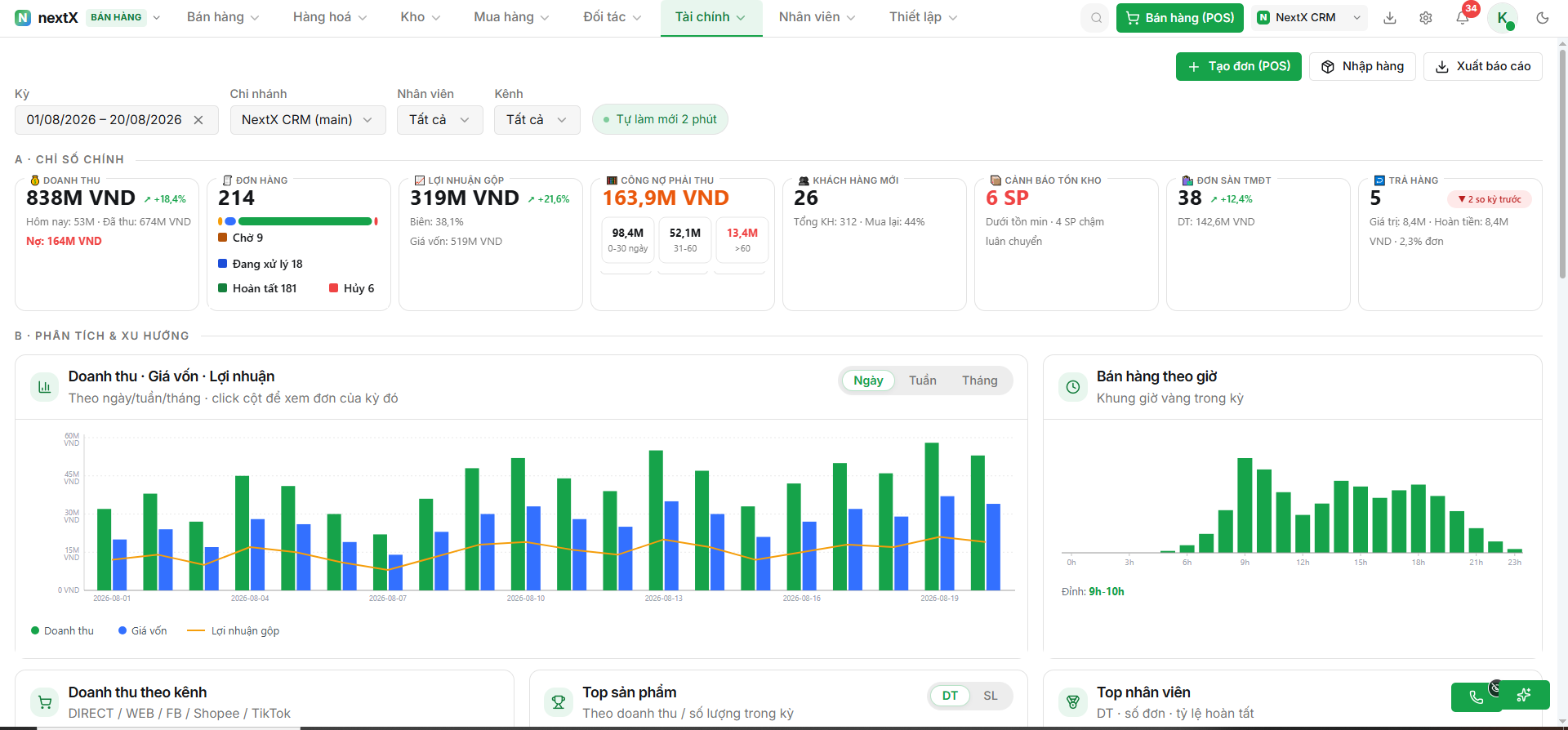Click the Bán hàng (POS) button
Viewport: 1568px width, 730px height.
click(x=1180, y=18)
